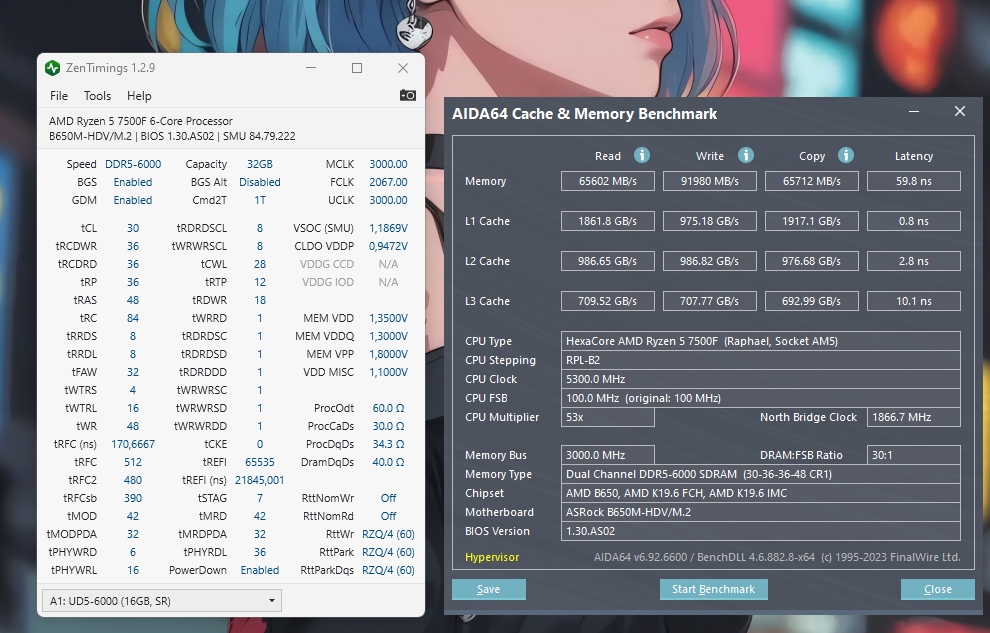Click the CPU Type field HexaCore AMD Ryzen
Image resolution: width=990 pixels, height=633 pixels.
tap(761, 341)
